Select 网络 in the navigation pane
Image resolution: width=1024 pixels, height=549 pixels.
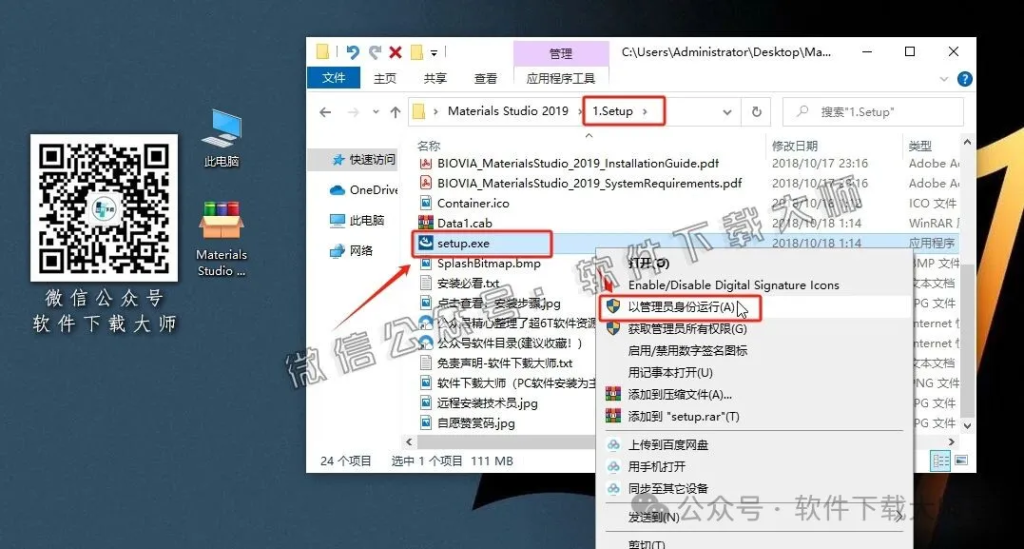(x=351, y=250)
